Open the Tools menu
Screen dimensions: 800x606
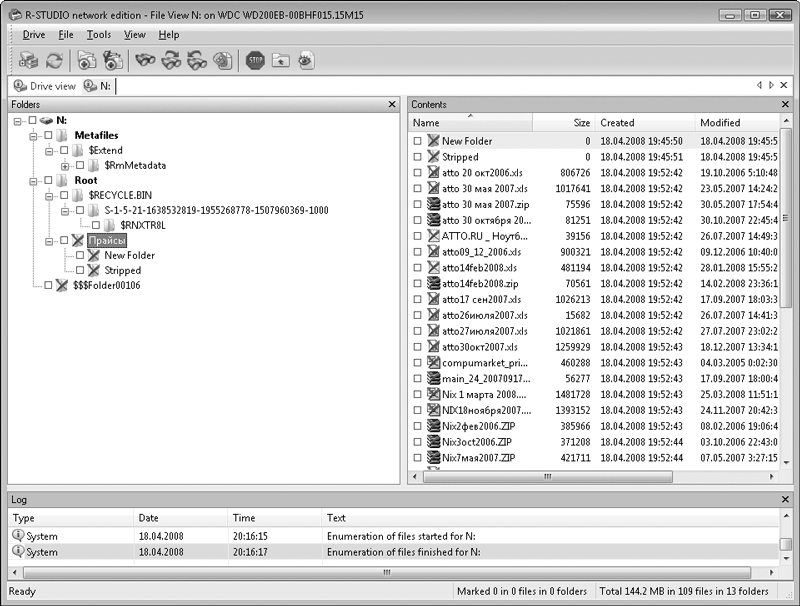(98, 35)
